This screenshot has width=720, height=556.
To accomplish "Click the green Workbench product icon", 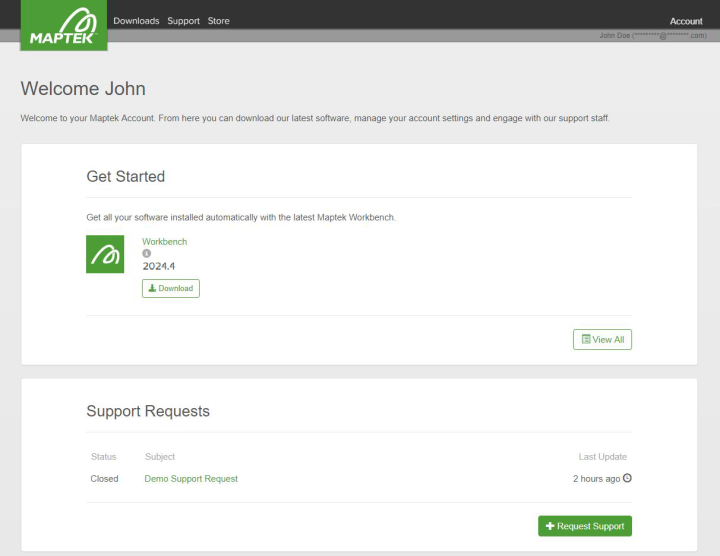I will point(105,254).
